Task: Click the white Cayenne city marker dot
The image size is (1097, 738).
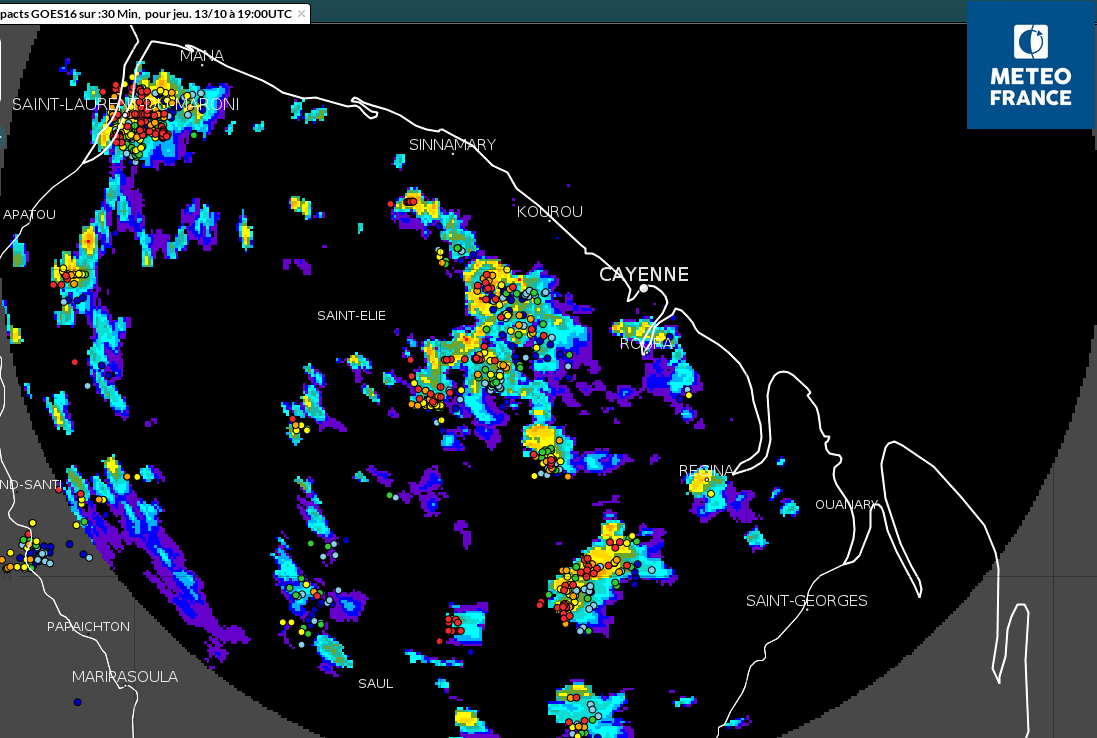Action: click(644, 289)
